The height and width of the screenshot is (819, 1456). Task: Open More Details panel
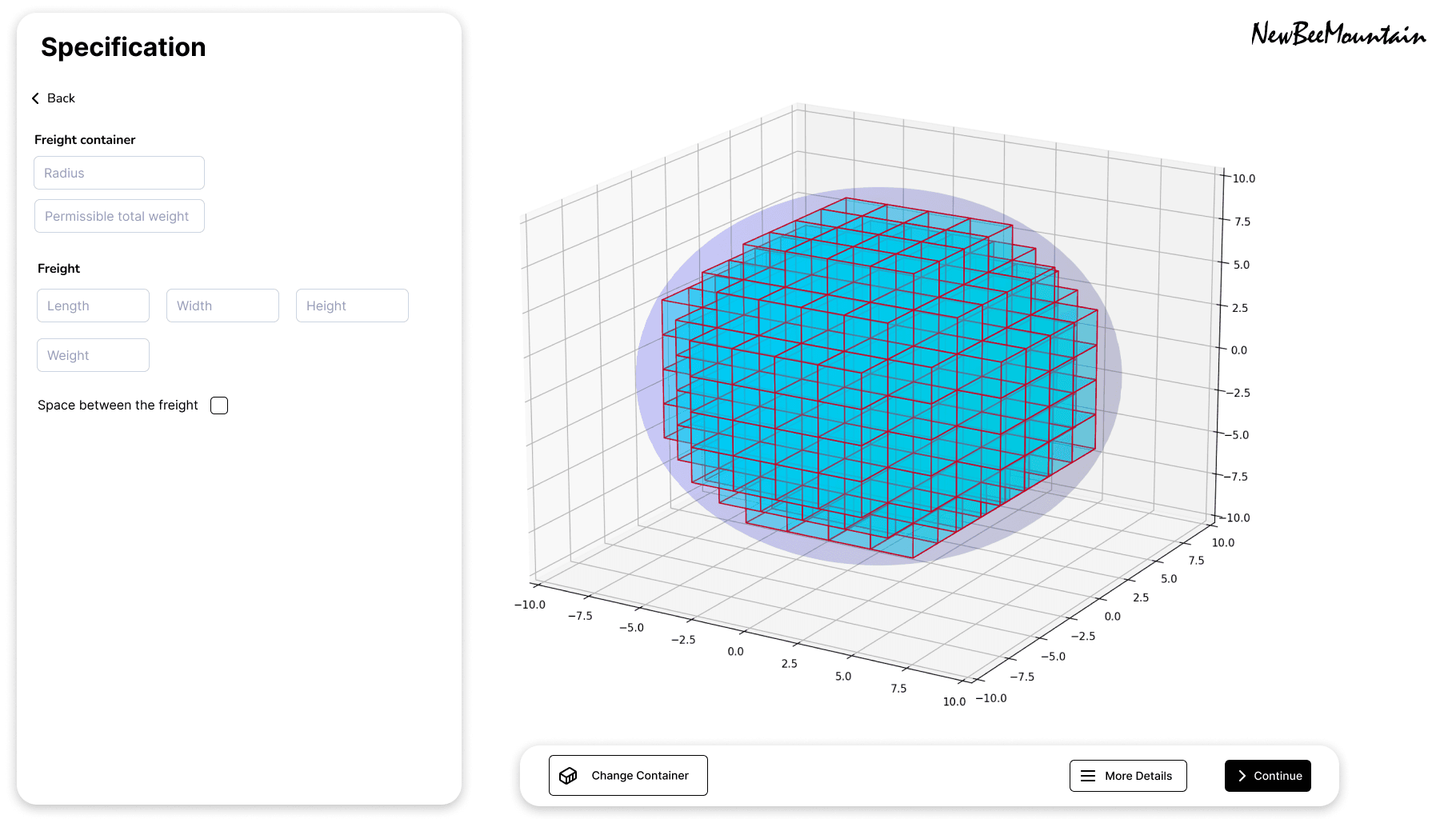[1128, 775]
